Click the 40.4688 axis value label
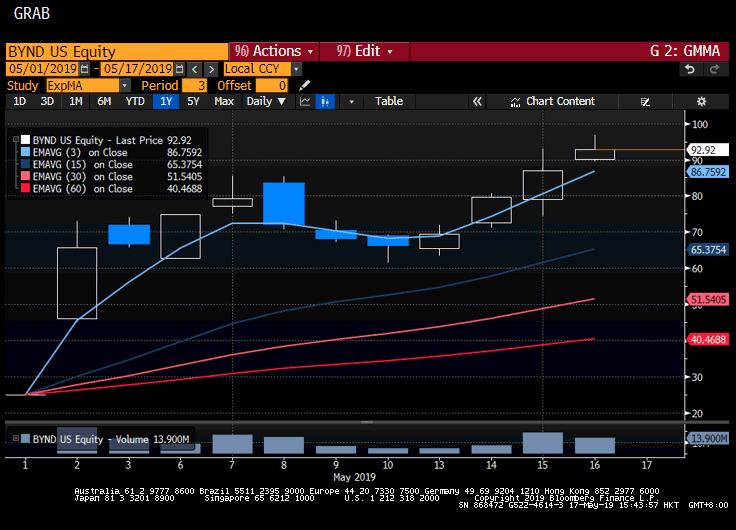 [x=707, y=339]
